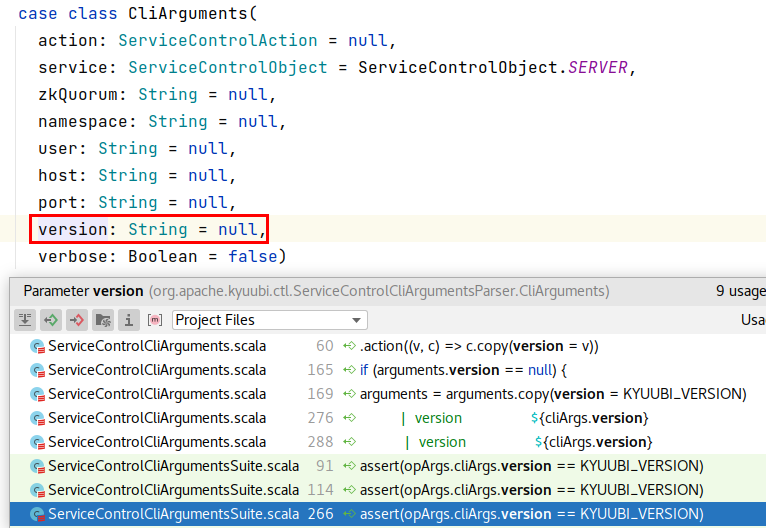Click the purple 'SERVER' constant

597,67
